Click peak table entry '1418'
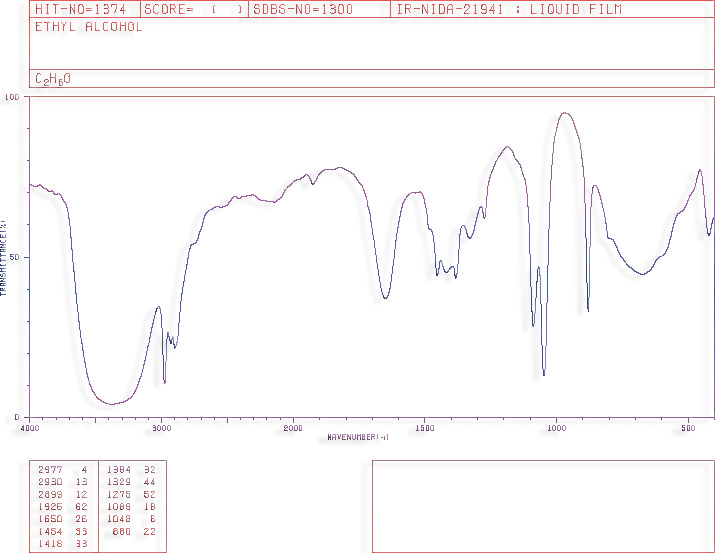This screenshot has width=715, height=553. point(50,543)
